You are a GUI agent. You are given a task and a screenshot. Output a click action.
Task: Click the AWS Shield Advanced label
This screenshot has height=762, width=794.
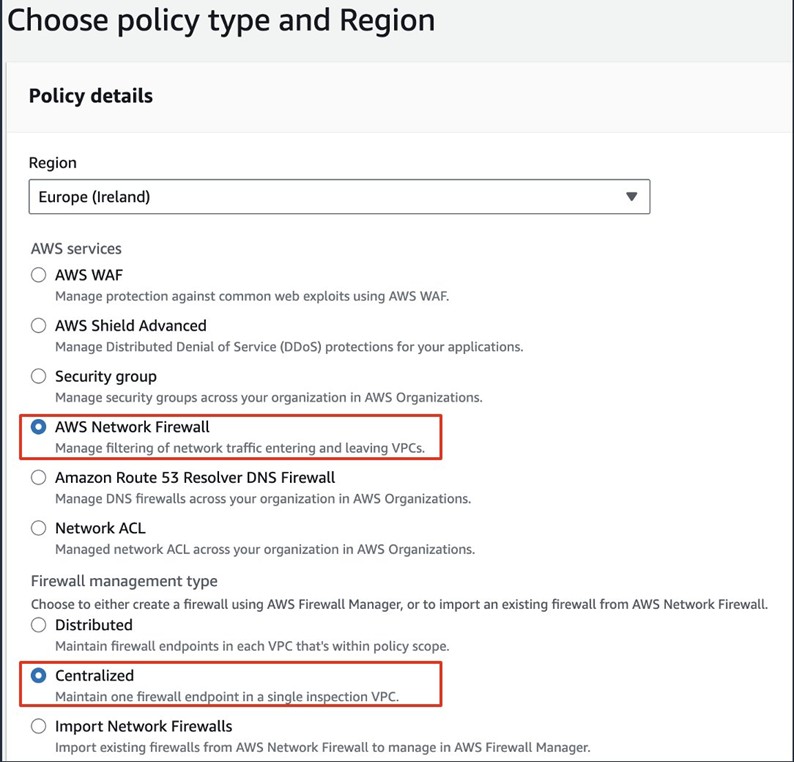coord(130,325)
